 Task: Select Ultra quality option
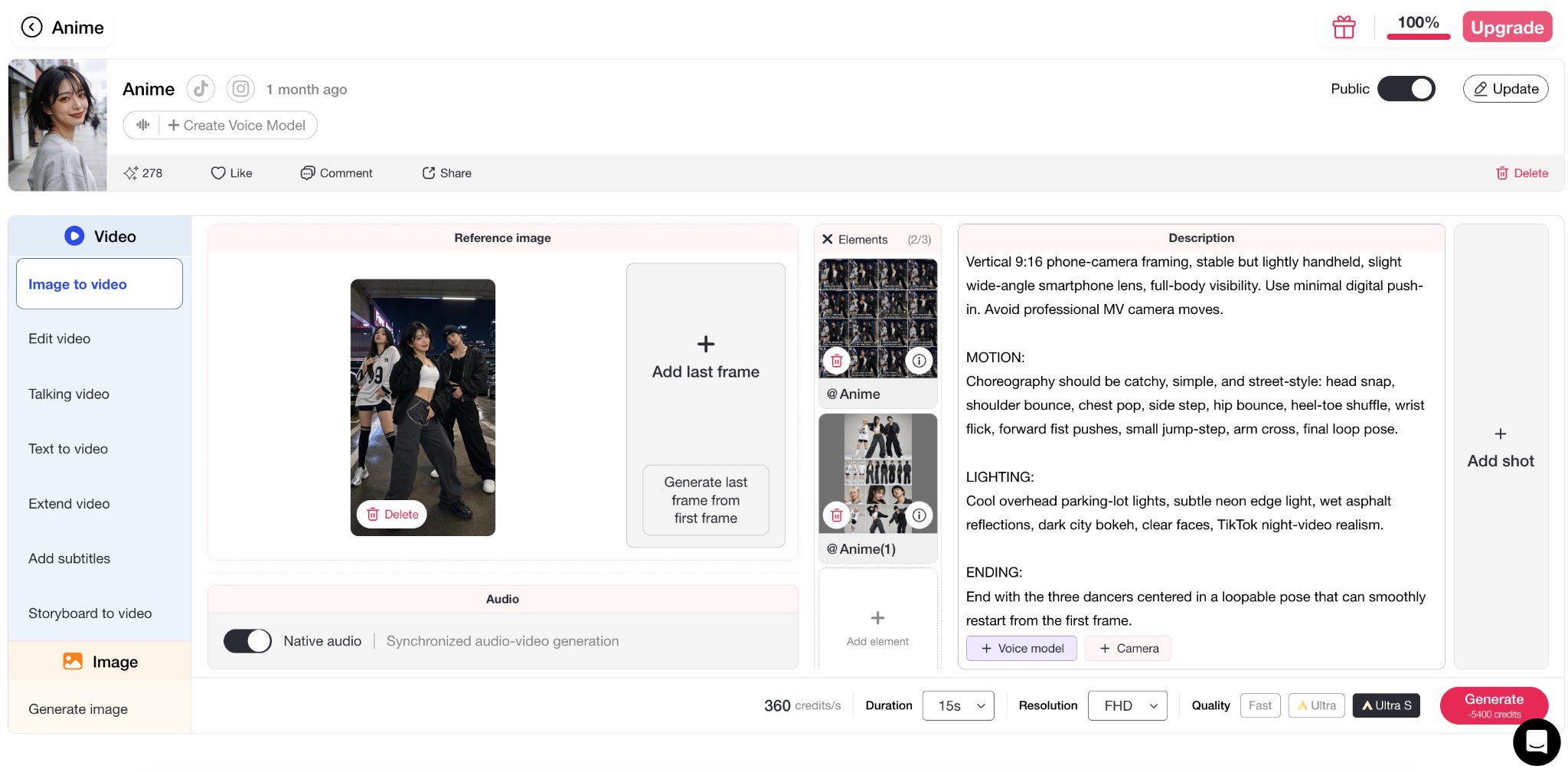coord(1317,705)
